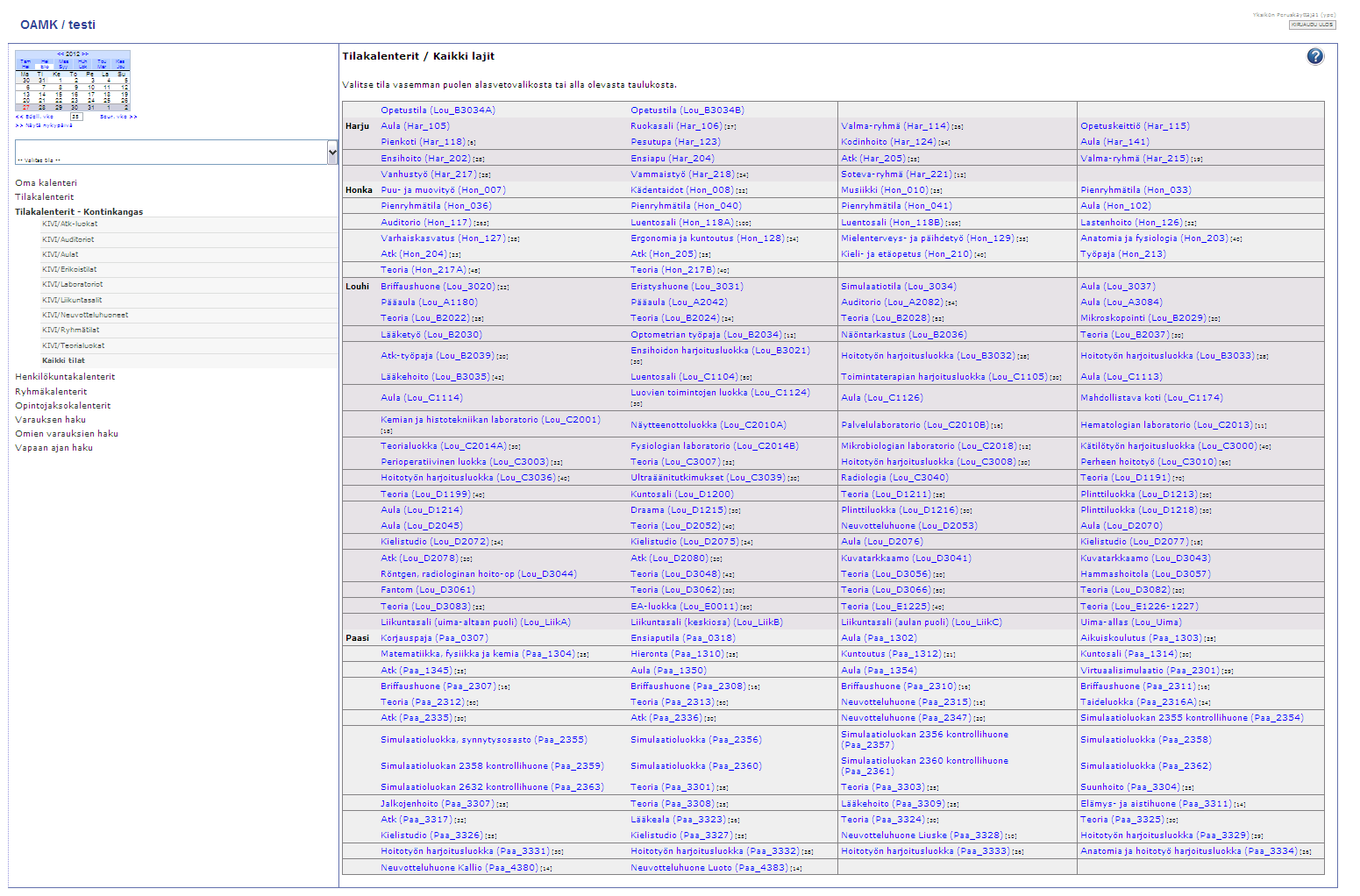Open Oma kalenteri menu item

46,183
